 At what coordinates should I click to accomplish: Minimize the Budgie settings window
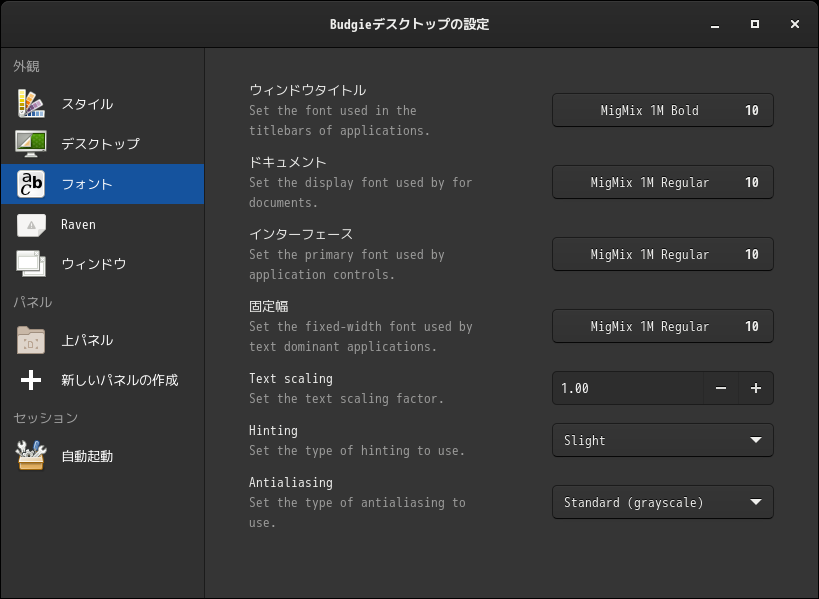pos(715,25)
